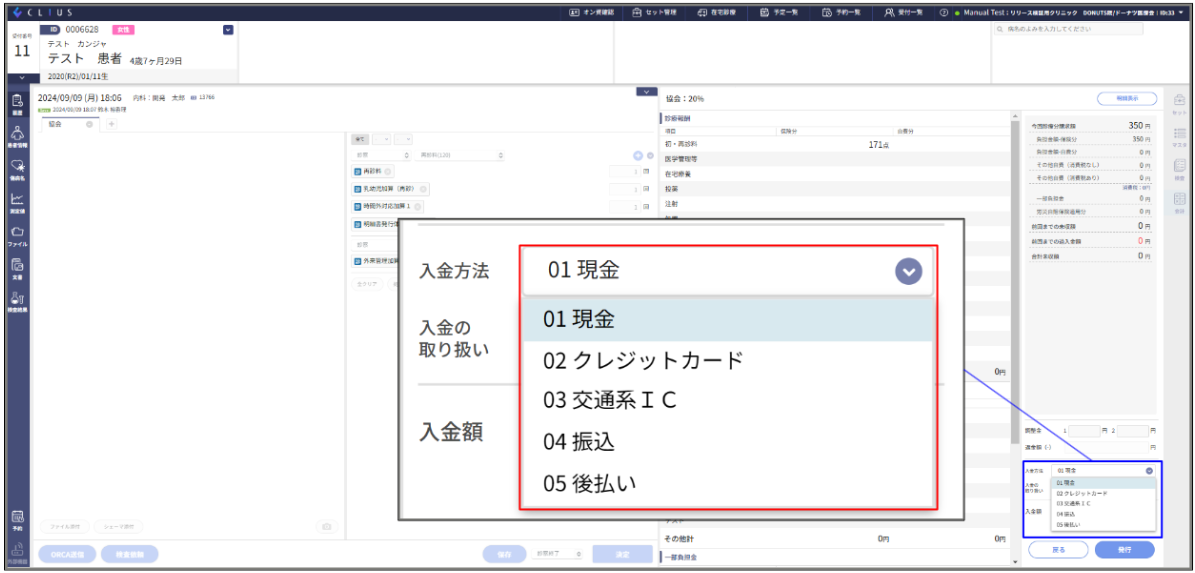Image resolution: width=1195 pixels, height=573 pixels.
Task: Click the help question mark icon
Action: pos(944,12)
